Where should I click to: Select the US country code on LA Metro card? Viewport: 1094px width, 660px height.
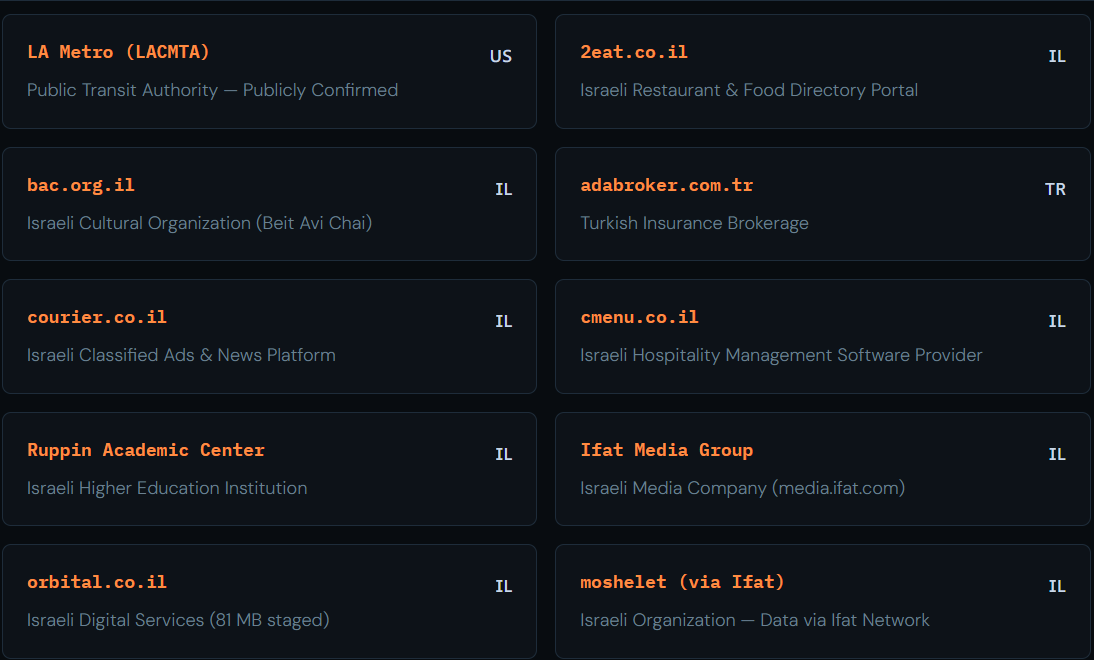501,57
